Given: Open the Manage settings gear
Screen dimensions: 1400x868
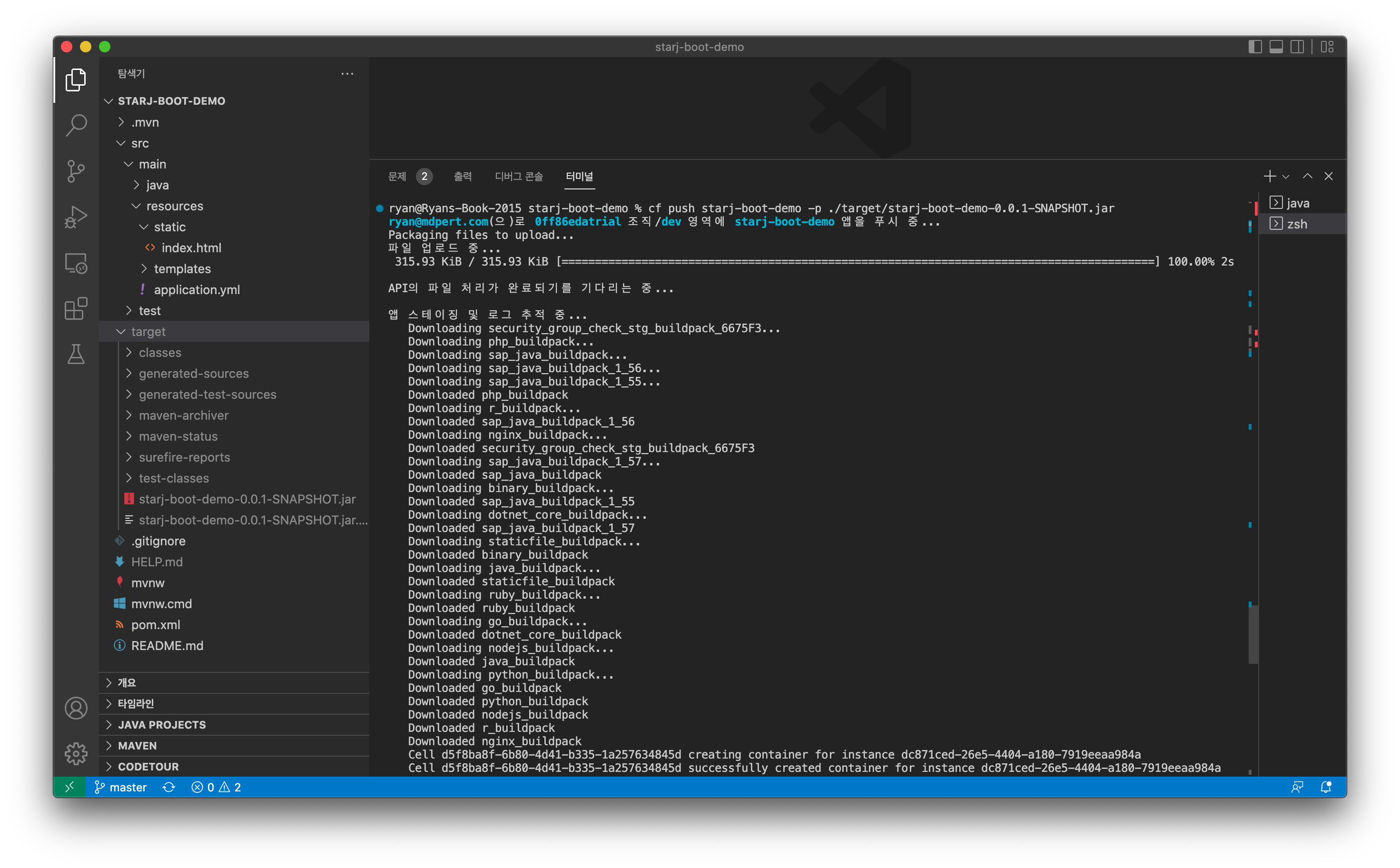Looking at the screenshot, I should (76, 753).
